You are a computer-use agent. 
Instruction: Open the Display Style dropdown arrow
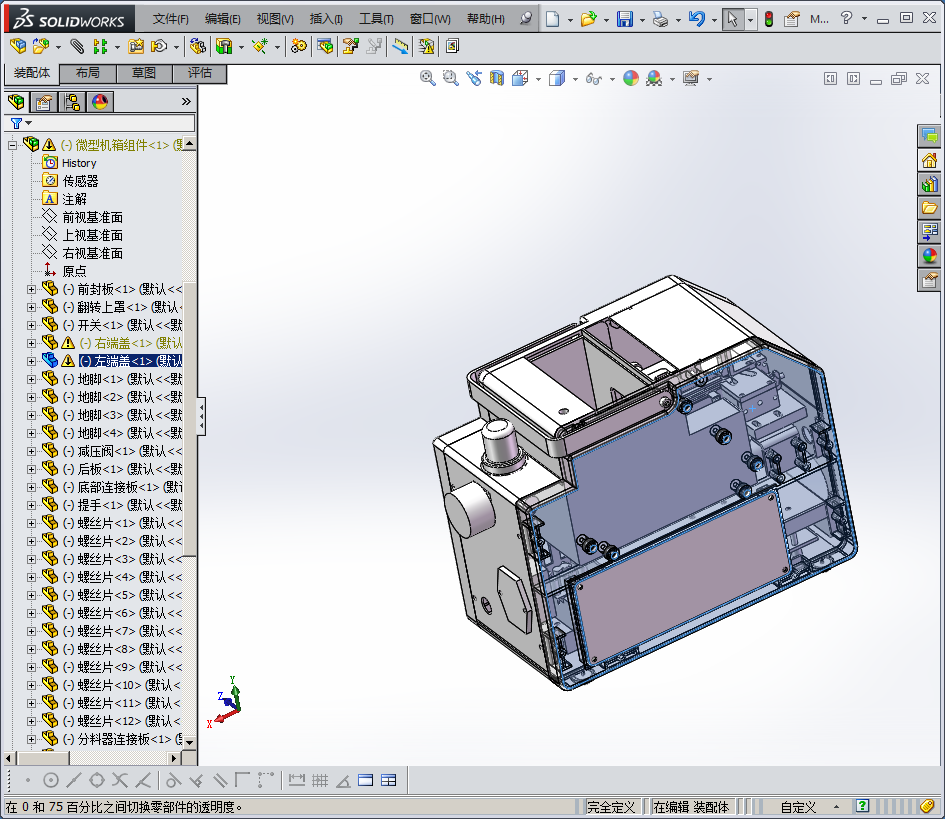tap(575, 79)
